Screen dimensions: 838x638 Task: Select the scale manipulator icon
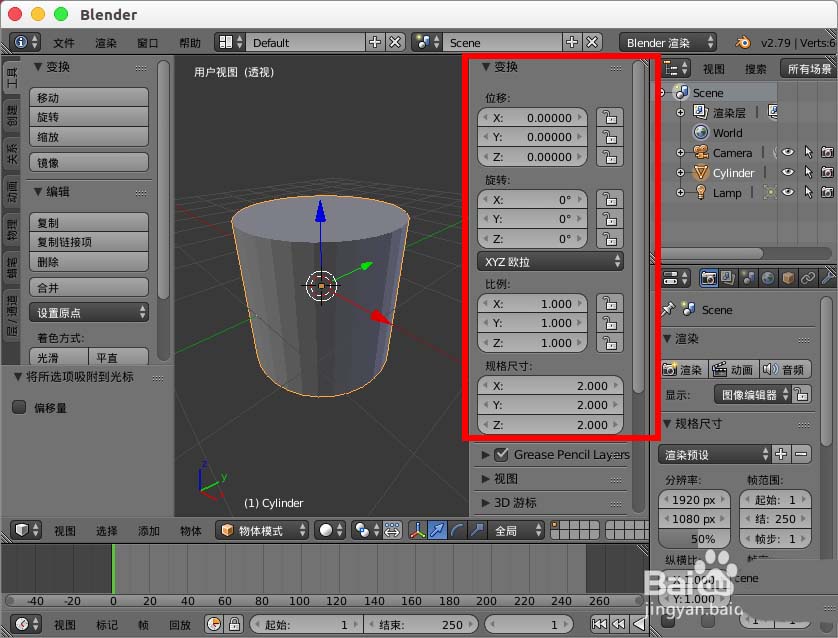pyautogui.click(x=477, y=530)
